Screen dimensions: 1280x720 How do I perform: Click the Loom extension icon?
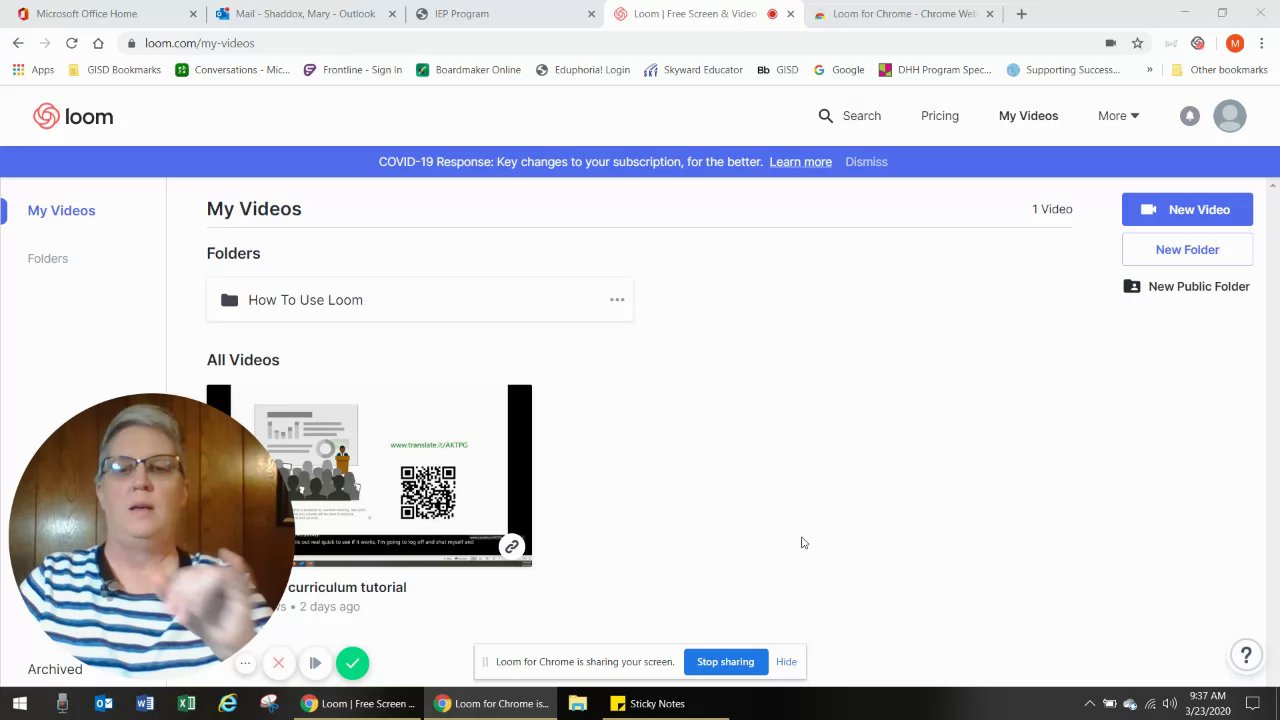pos(1198,43)
